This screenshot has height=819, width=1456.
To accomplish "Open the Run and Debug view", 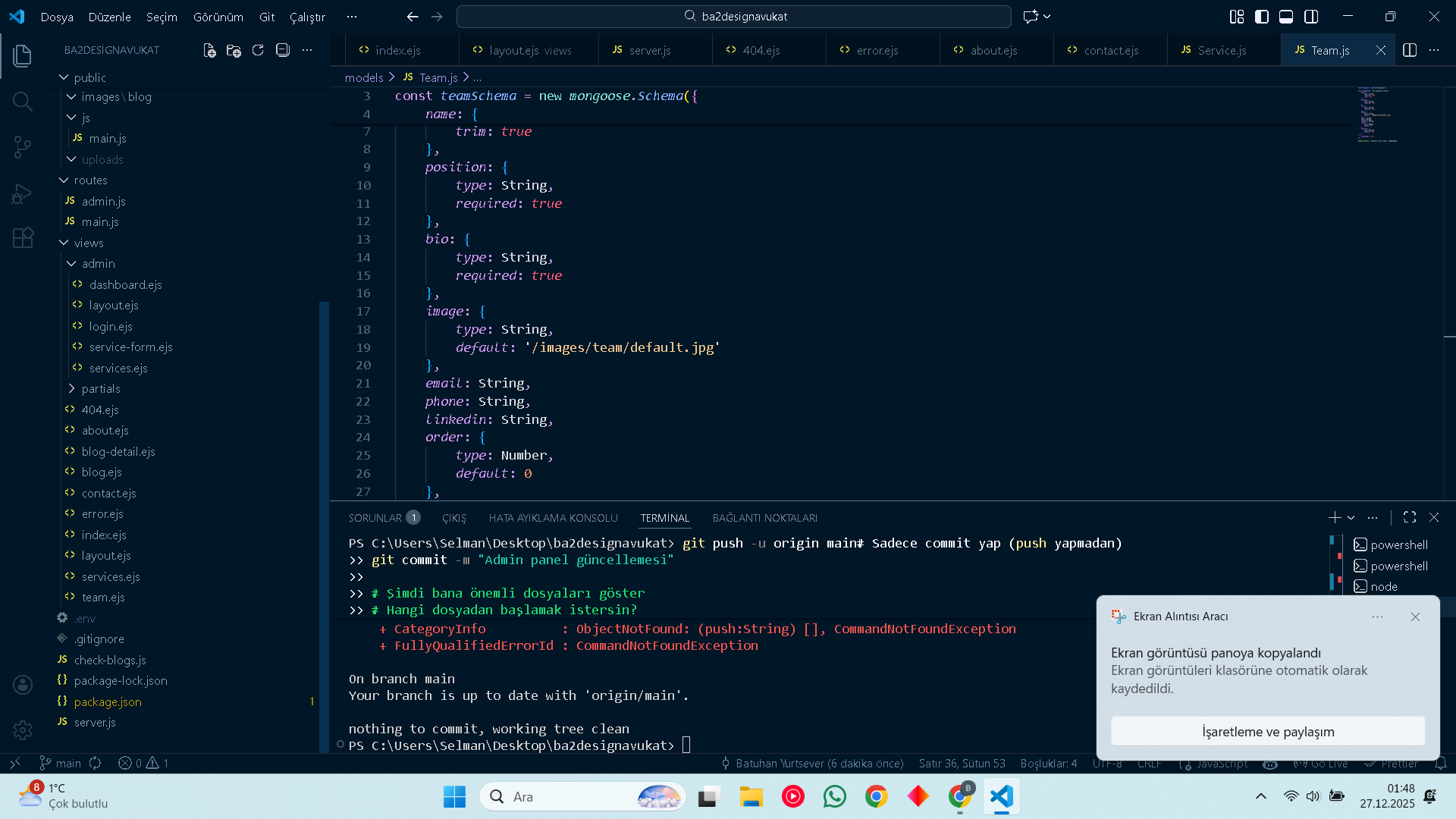I will tap(23, 194).
